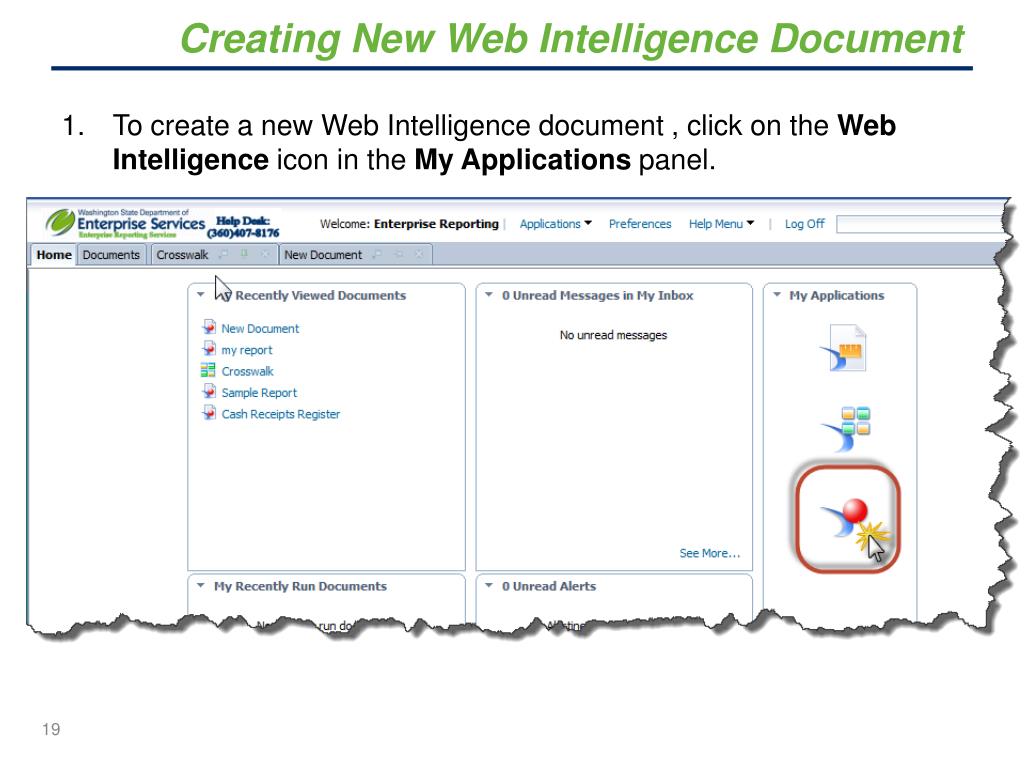This screenshot has height=768, width=1024.
Task: Open the Cash Receipts Register link
Action: click(x=281, y=414)
